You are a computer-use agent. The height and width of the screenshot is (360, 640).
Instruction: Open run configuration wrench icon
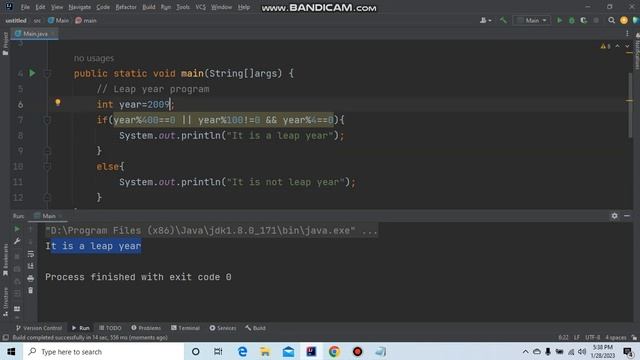[17, 242]
